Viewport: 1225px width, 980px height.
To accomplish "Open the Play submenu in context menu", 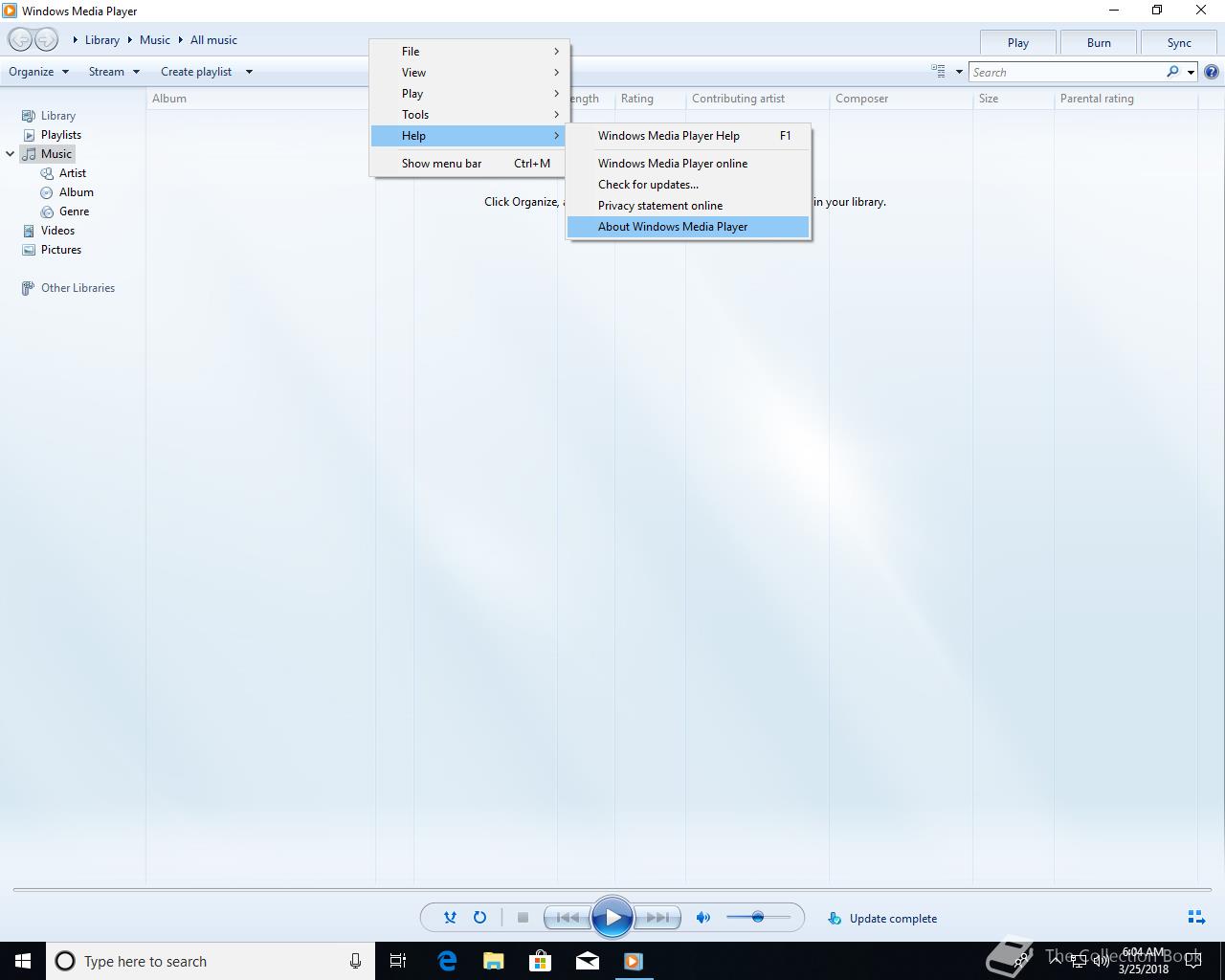I will click(x=470, y=94).
